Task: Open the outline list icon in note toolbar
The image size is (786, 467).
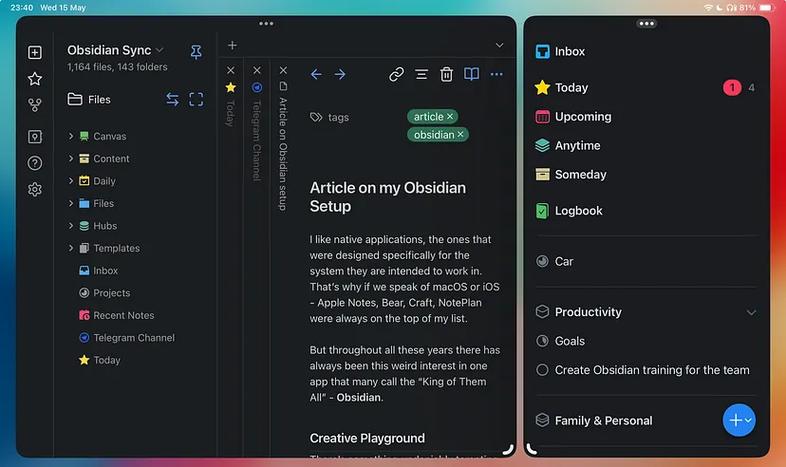Action: (x=422, y=74)
